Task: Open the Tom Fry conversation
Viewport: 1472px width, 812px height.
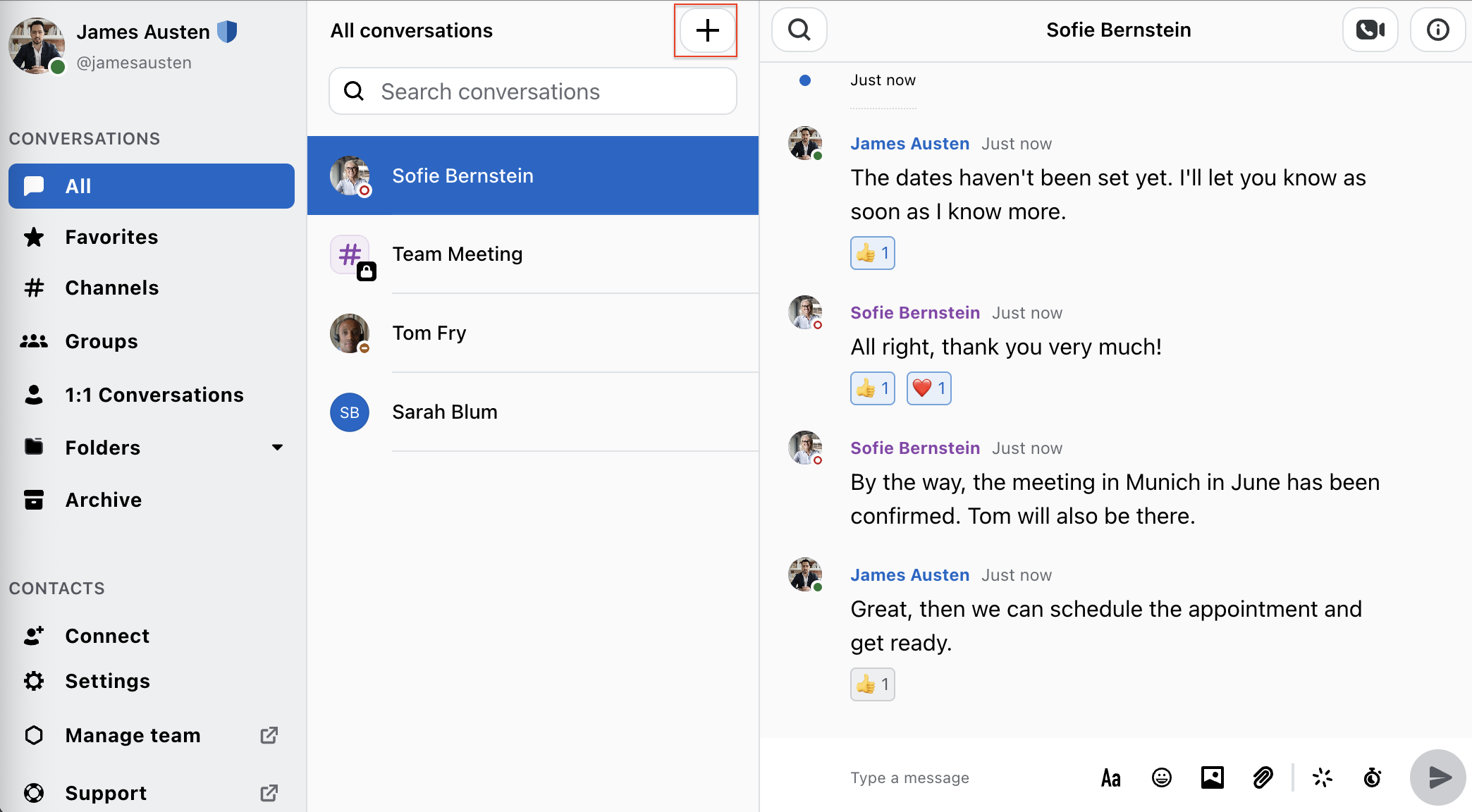Action: (x=533, y=333)
